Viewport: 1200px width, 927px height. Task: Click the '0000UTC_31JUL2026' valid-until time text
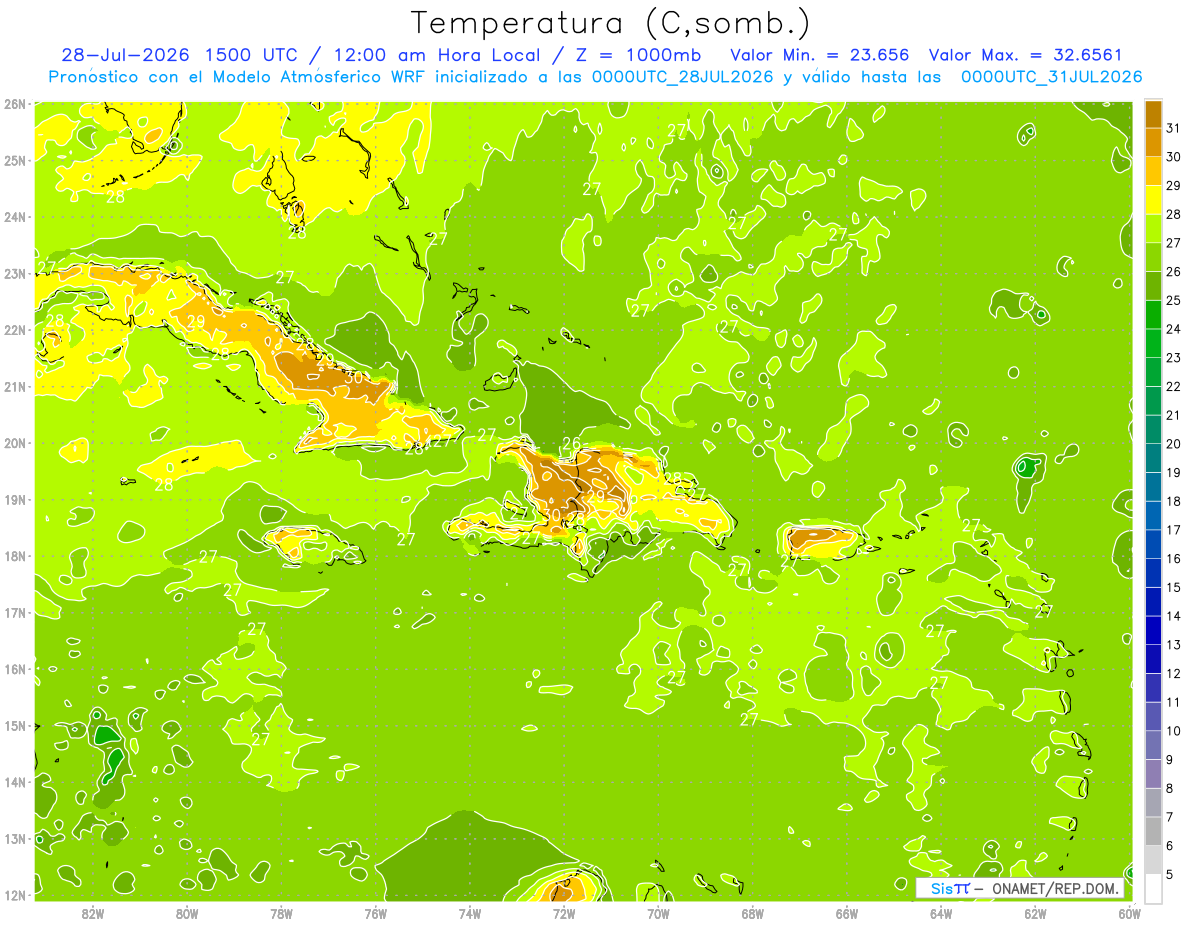[1051, 76]
